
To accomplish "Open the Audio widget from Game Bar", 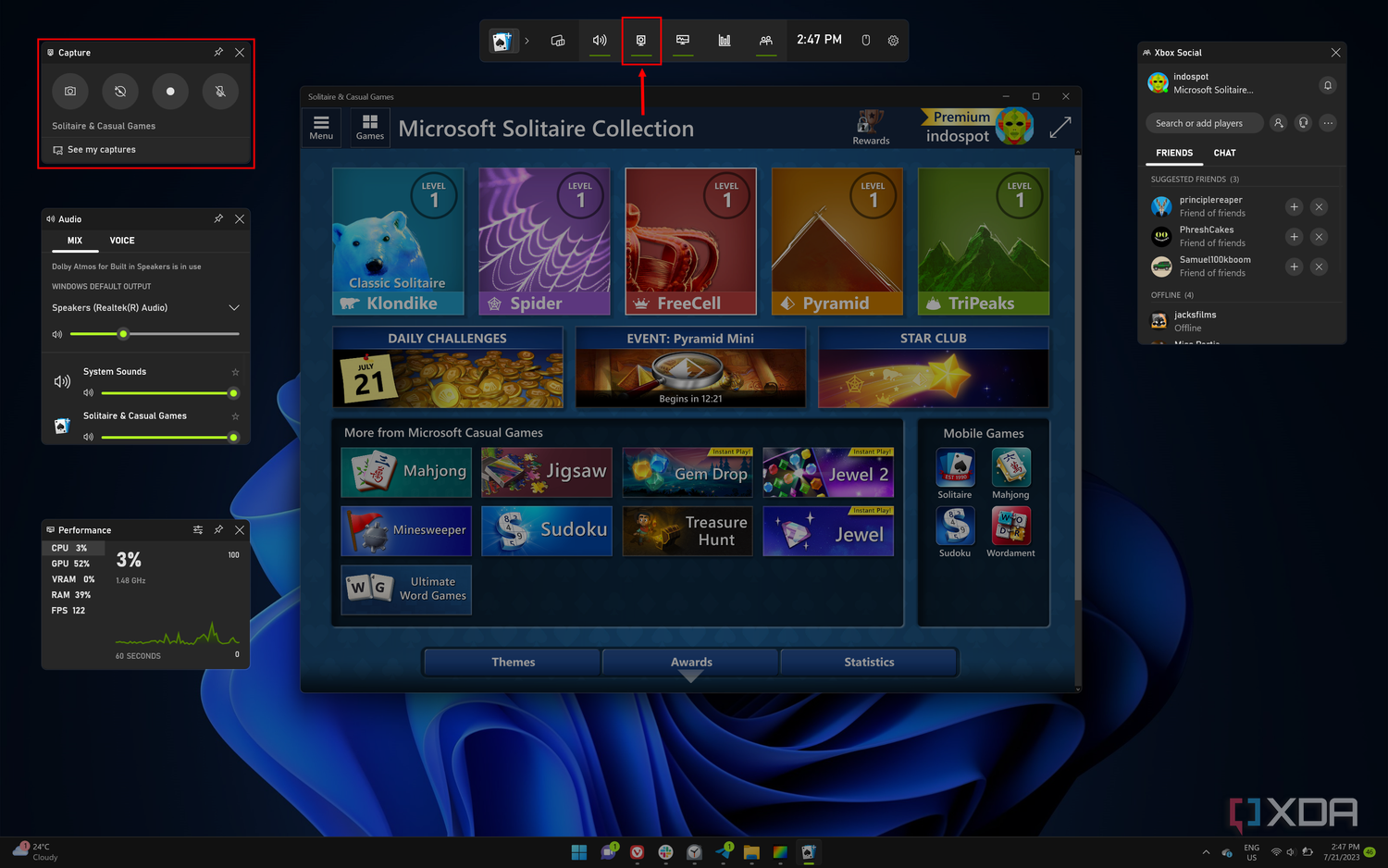I will 600,41.
